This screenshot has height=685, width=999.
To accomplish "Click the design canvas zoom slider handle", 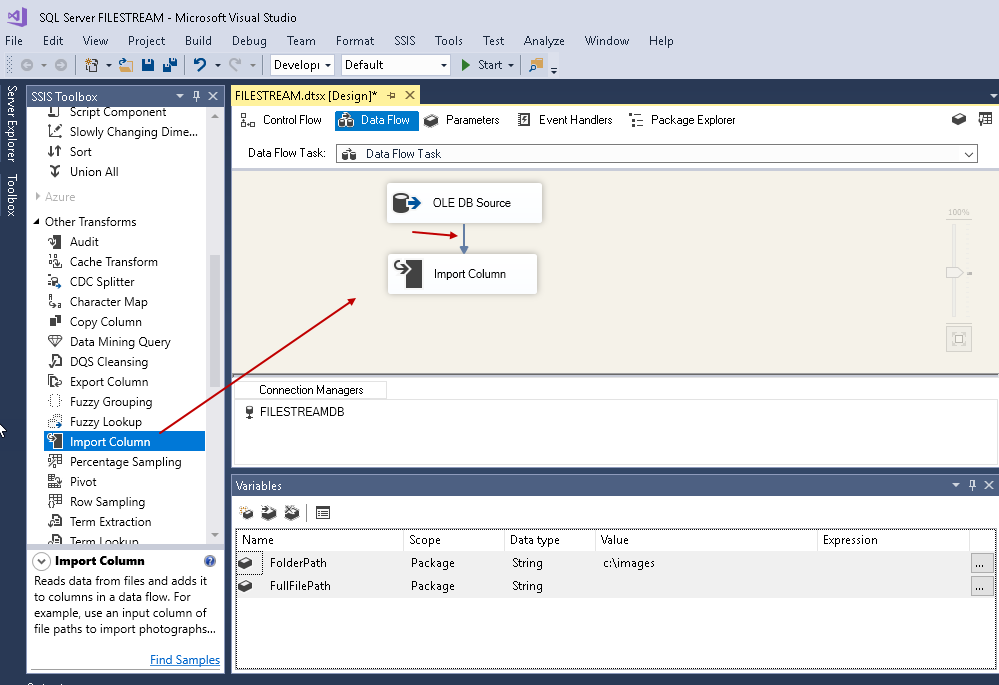I will 954,273.
